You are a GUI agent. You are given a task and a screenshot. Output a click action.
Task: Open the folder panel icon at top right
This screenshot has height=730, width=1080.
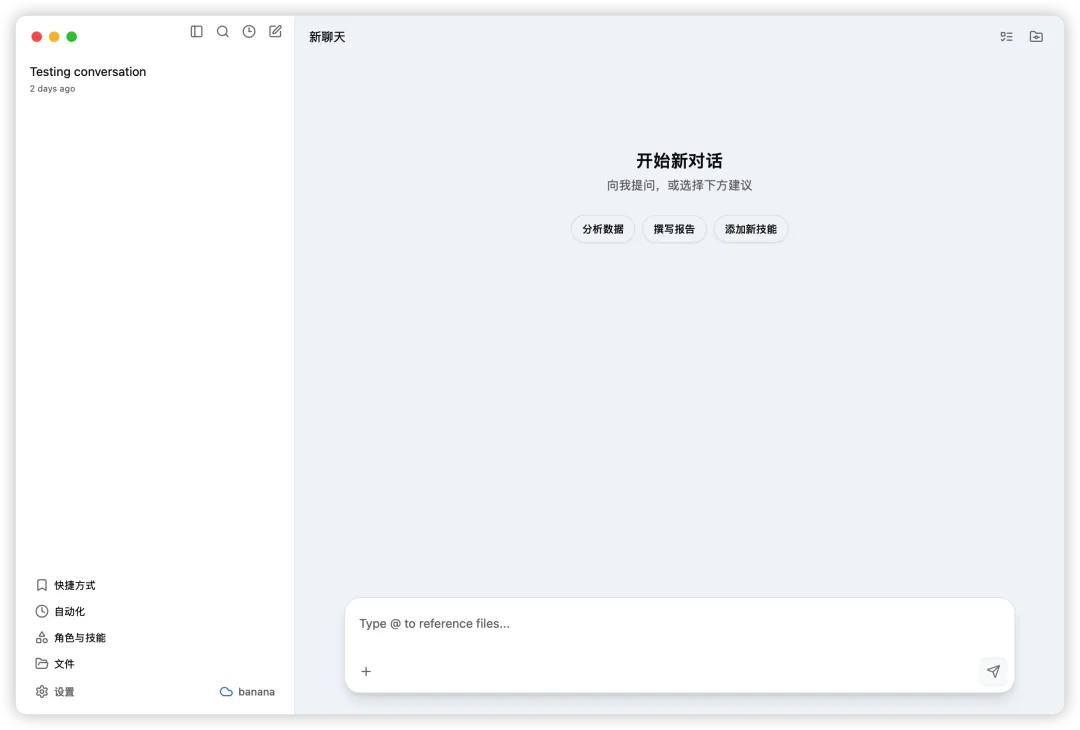(x=1036, y=36)
